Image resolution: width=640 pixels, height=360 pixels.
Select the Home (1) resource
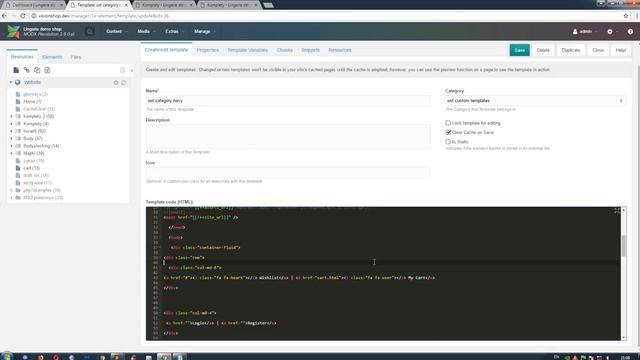[32, 102]
